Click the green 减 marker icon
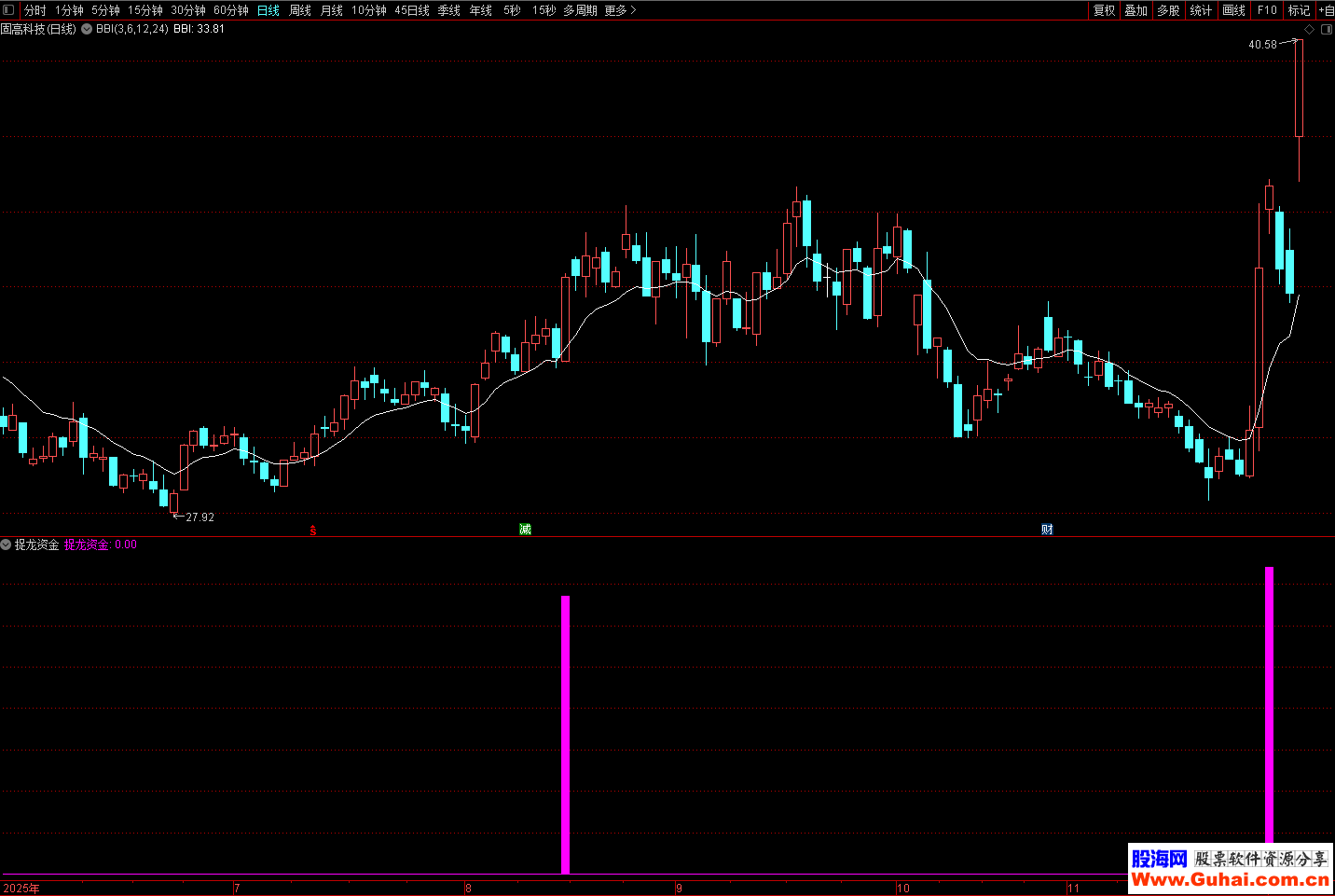This screenshot has width=1335, height=896. 525,530
